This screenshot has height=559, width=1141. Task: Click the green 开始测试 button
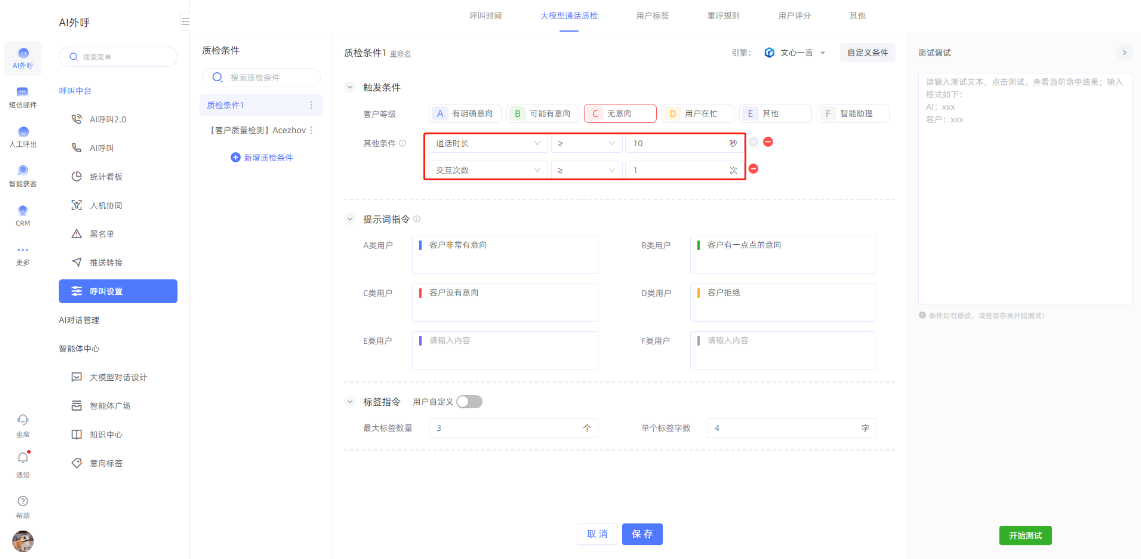[1025, 535]
